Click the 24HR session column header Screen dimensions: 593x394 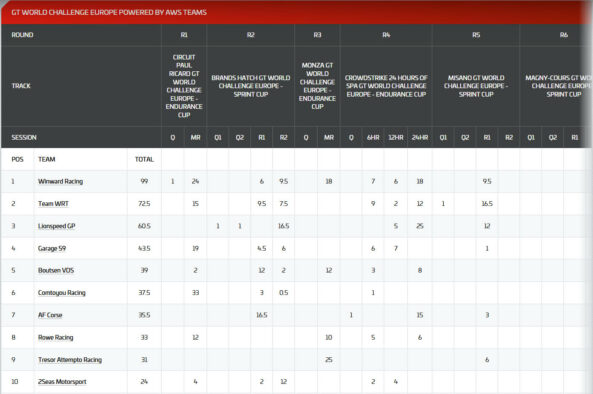point(420,137)
